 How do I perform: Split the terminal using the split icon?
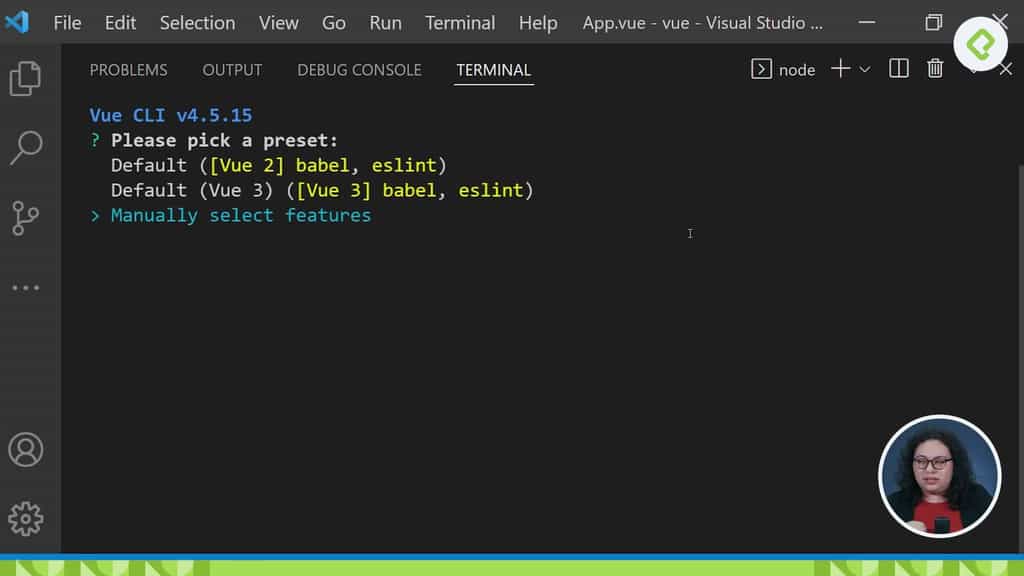[x=898, y=68]
